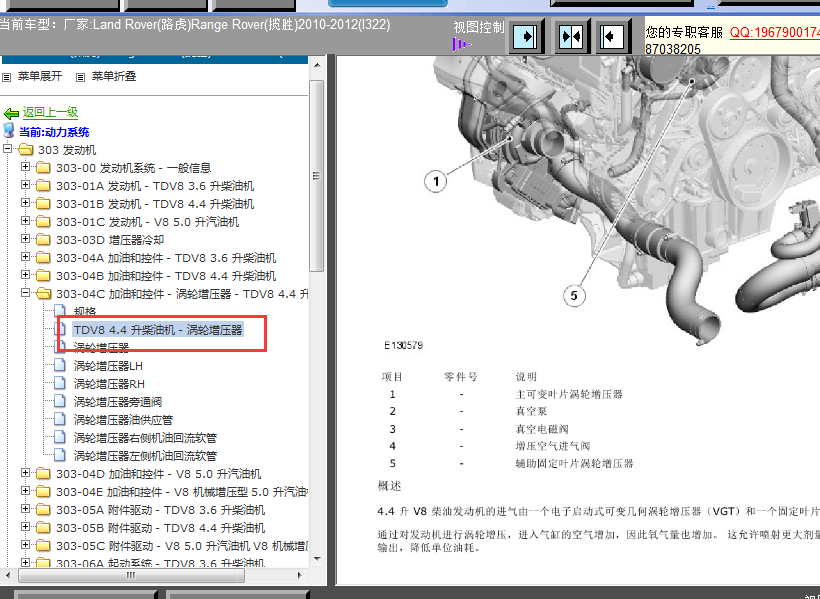This screenshot has height=599, width=820.
Task: Click the 真空电磁阀 table entry
Action: [542, 430]
